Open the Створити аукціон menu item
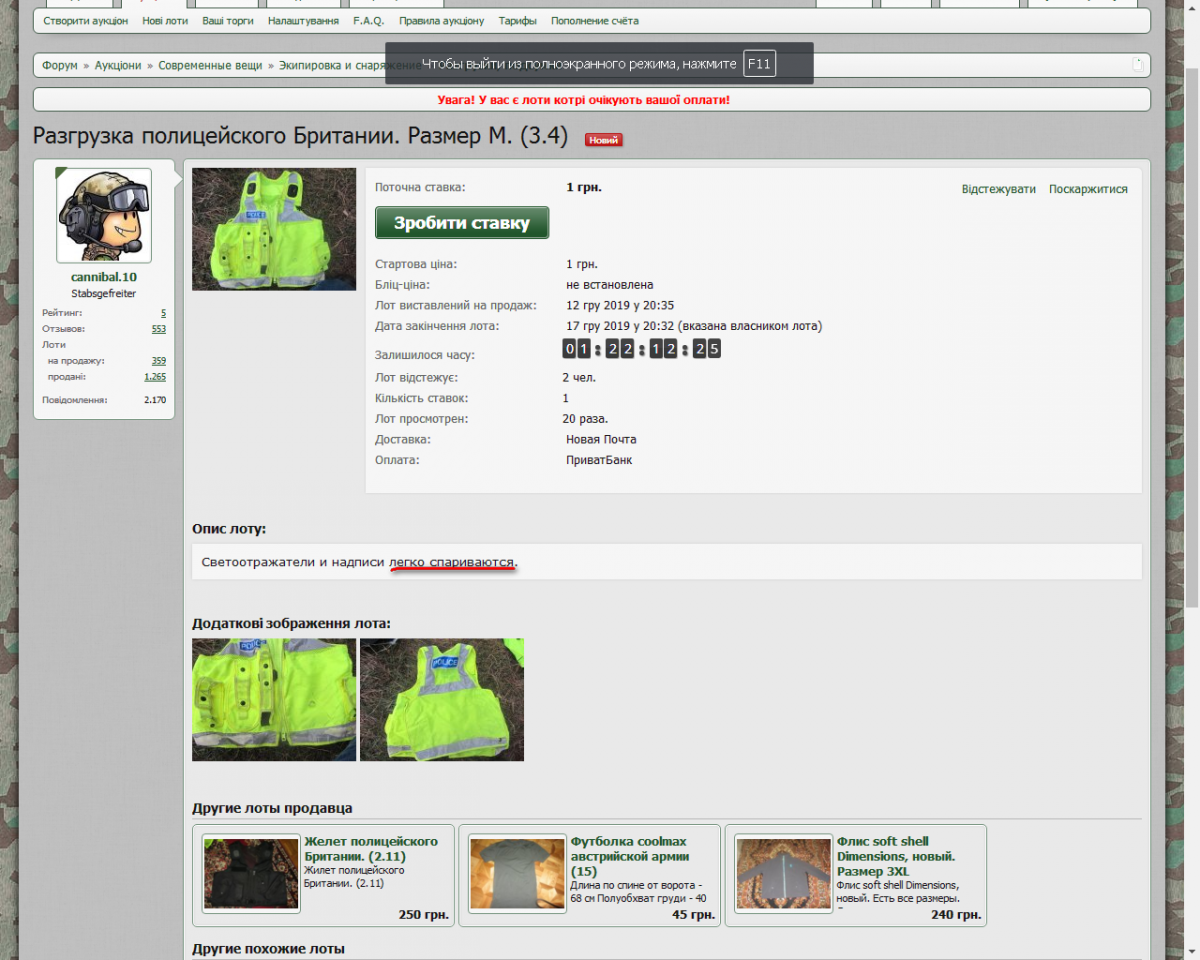The height and width of the screenshot is (960, 1200). pos(86,21)
